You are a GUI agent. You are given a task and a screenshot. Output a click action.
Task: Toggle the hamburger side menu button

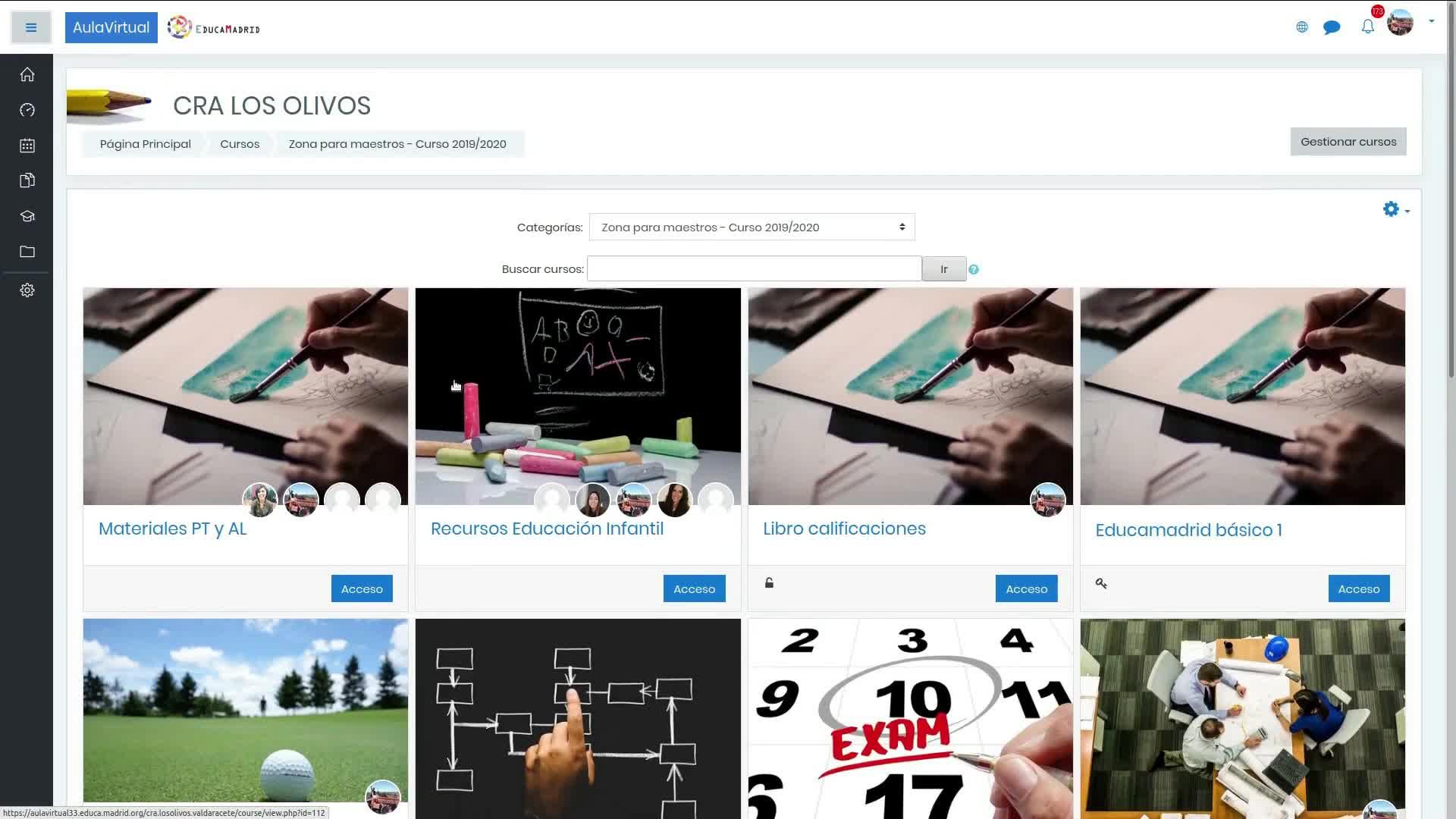pos(31,27)
